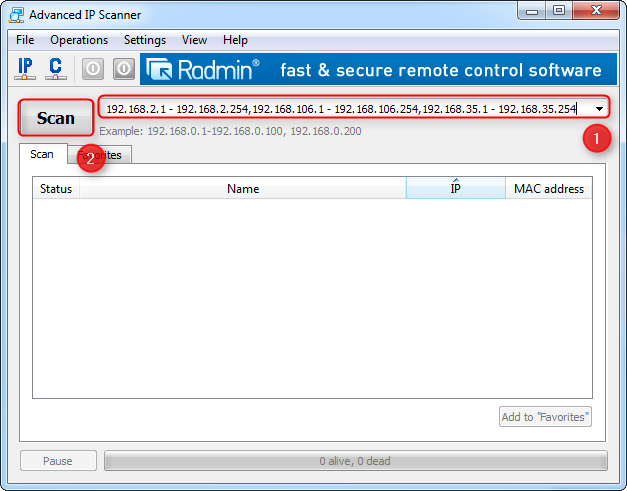
Task: Maximize the Advanced IP Scanner window
Action: [559, 11]
